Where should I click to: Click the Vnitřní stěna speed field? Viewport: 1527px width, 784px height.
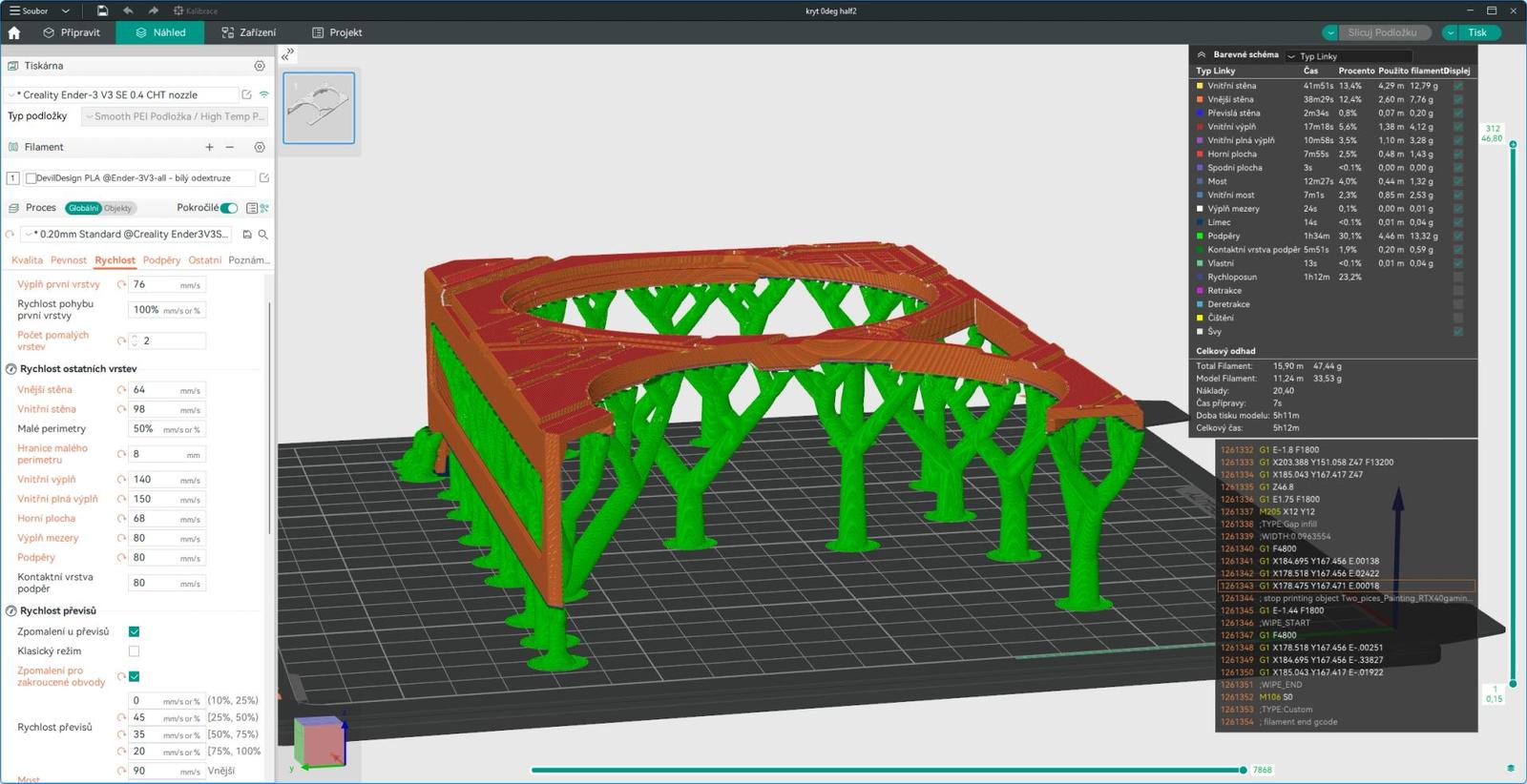[x=166, y=409]
